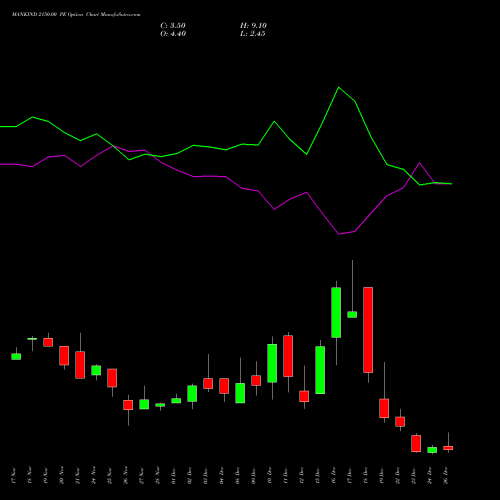Select the high value H: 9.10

click(x=253, y=26)
